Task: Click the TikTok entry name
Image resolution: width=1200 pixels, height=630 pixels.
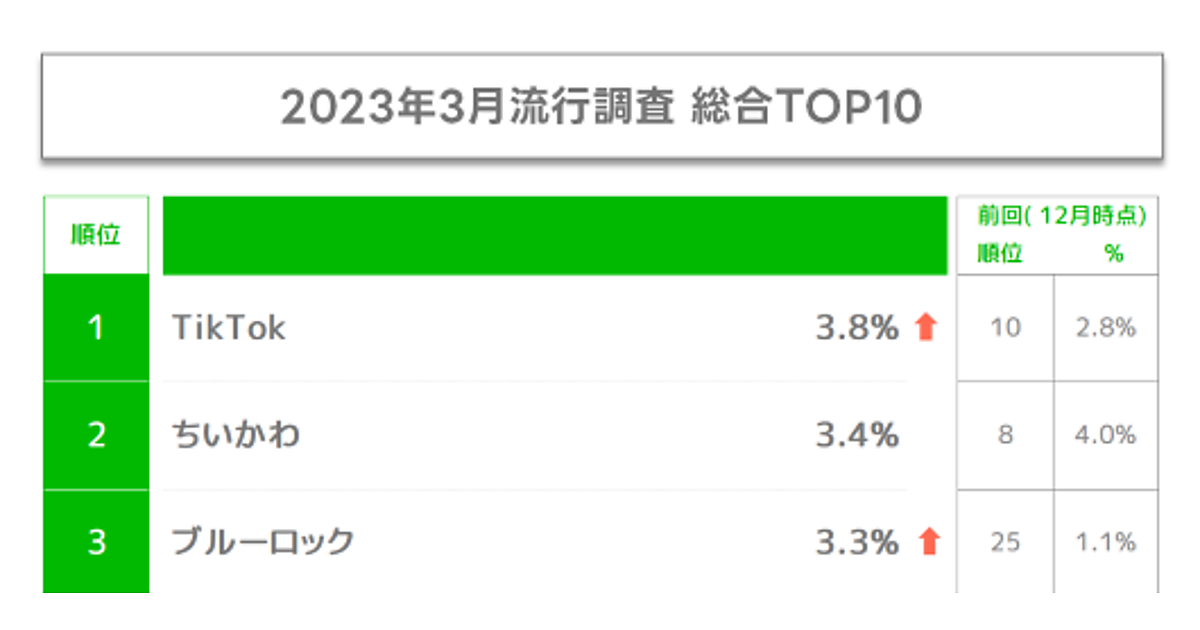Action: tap(229, 328)
